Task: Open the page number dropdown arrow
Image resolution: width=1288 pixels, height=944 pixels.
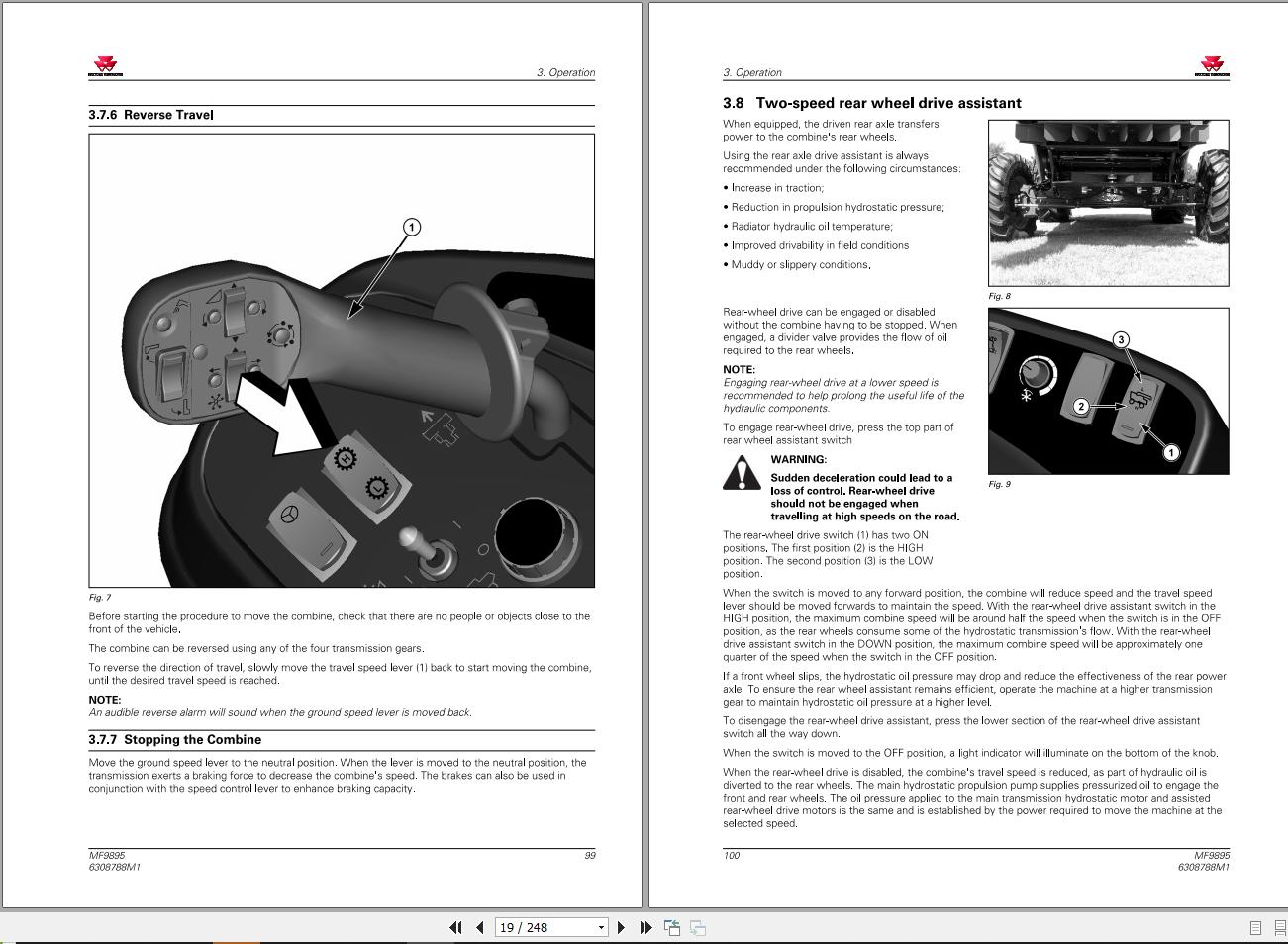Action: tap(600, 928)
